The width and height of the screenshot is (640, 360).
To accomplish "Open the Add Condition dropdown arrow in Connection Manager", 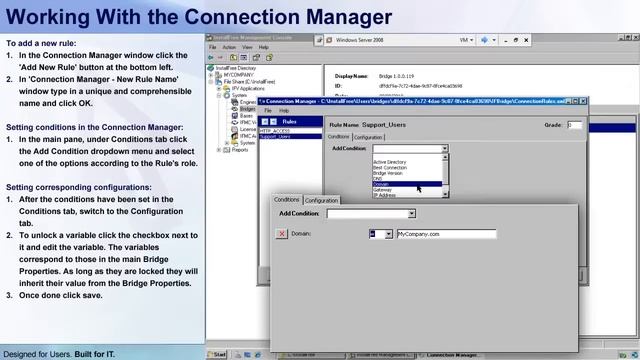I will click(x=444, y=149).
